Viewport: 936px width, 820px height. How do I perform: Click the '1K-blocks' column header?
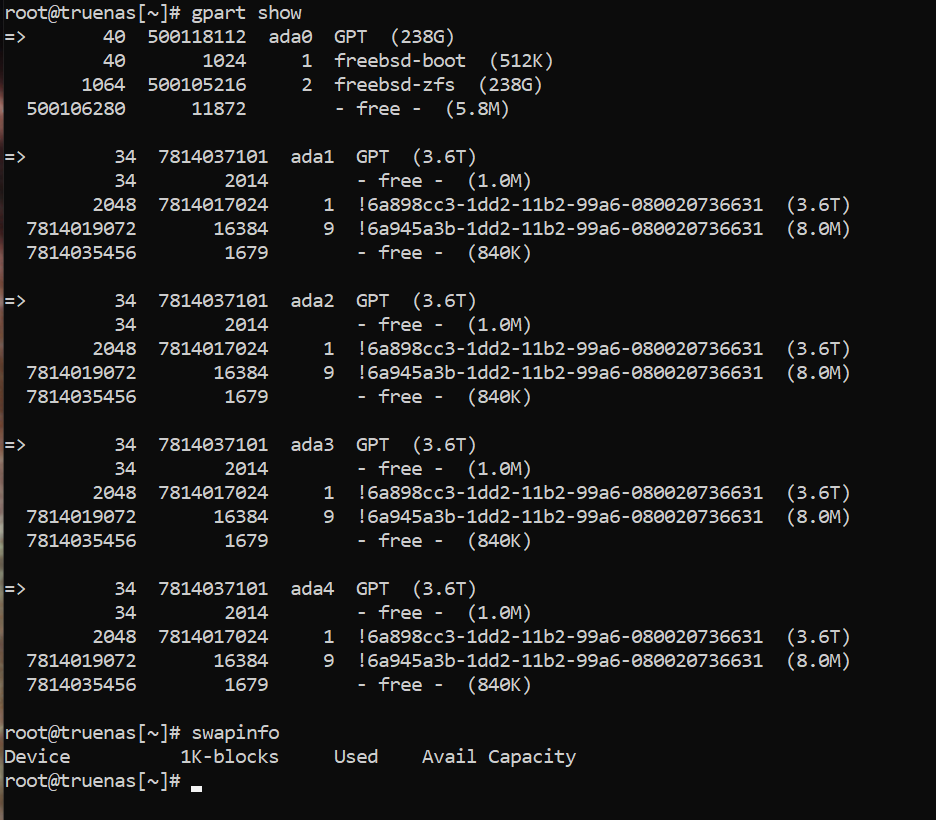pyautogui.click(x=229, y=757)
